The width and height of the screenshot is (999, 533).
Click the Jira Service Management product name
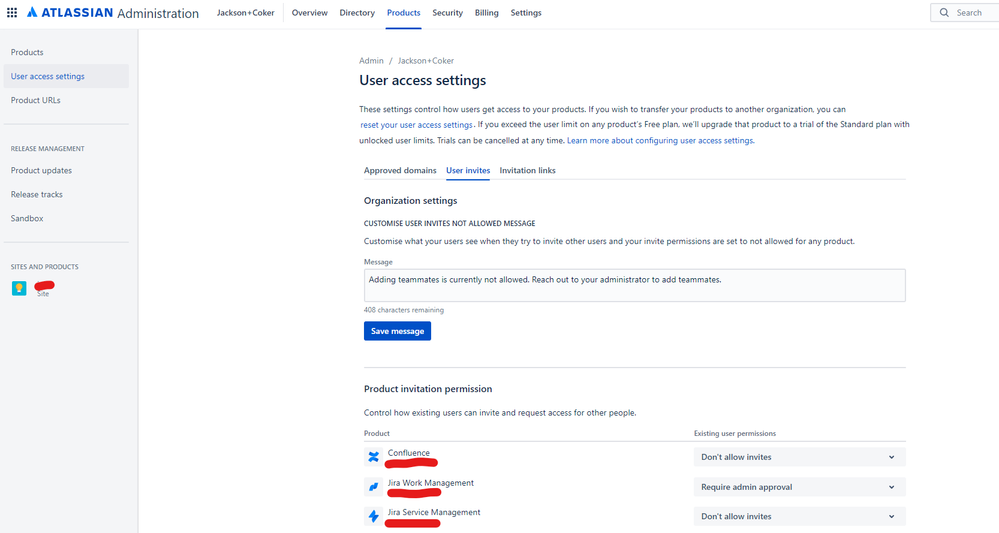[434, 512]
